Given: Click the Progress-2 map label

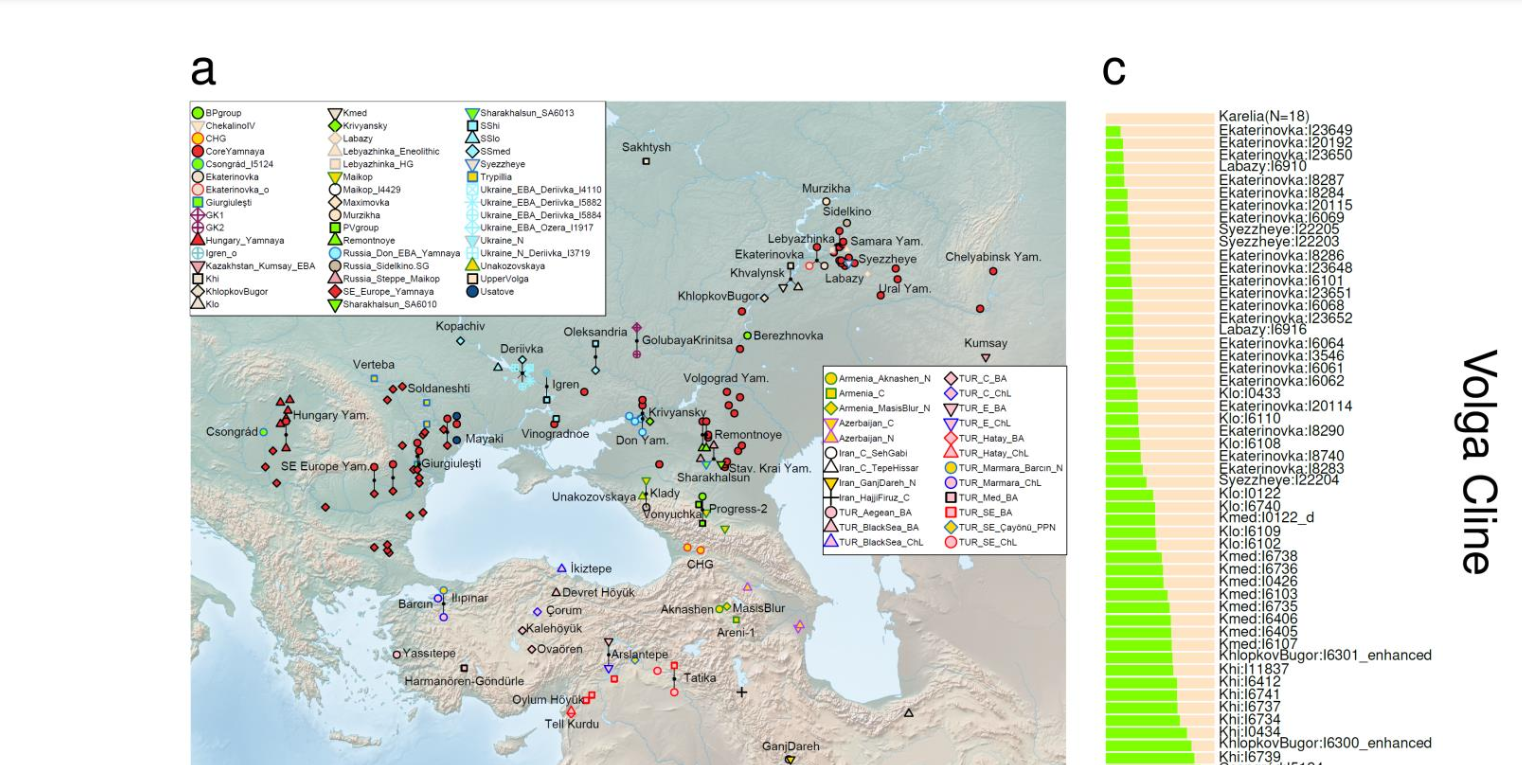Looking at the screenshot, I should pyautogui.click(x=738, y=508).
